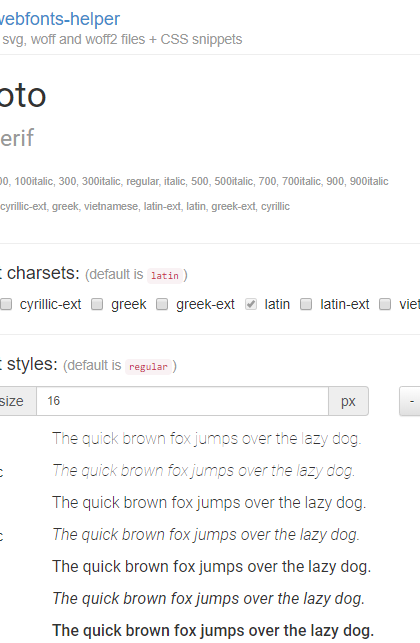Viewport: 420px width, 643px height.
Task: Select the regular weight upright sample sentence
Action: tap(212, 567)
